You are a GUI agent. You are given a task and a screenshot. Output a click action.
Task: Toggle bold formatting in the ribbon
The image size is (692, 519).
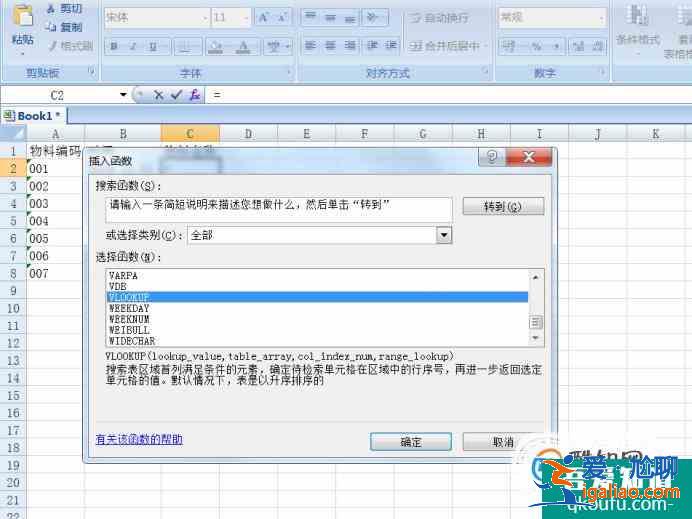(x=114, y=46)
